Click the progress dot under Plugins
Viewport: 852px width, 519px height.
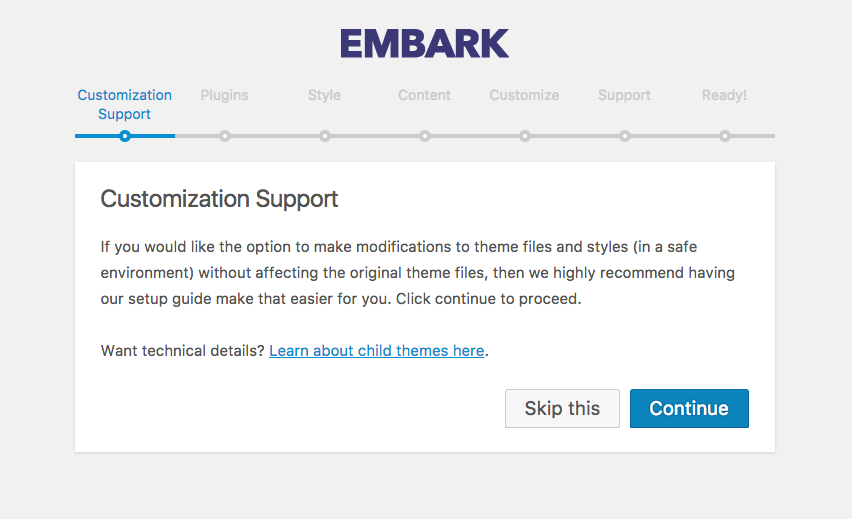[225, 136]
